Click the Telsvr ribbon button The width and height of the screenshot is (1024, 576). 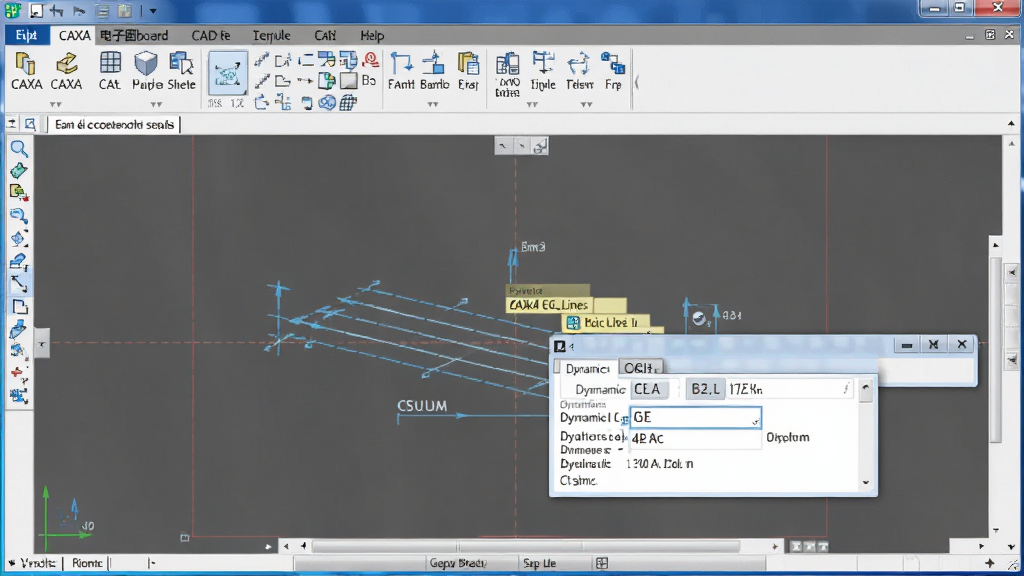pos(579,71)
